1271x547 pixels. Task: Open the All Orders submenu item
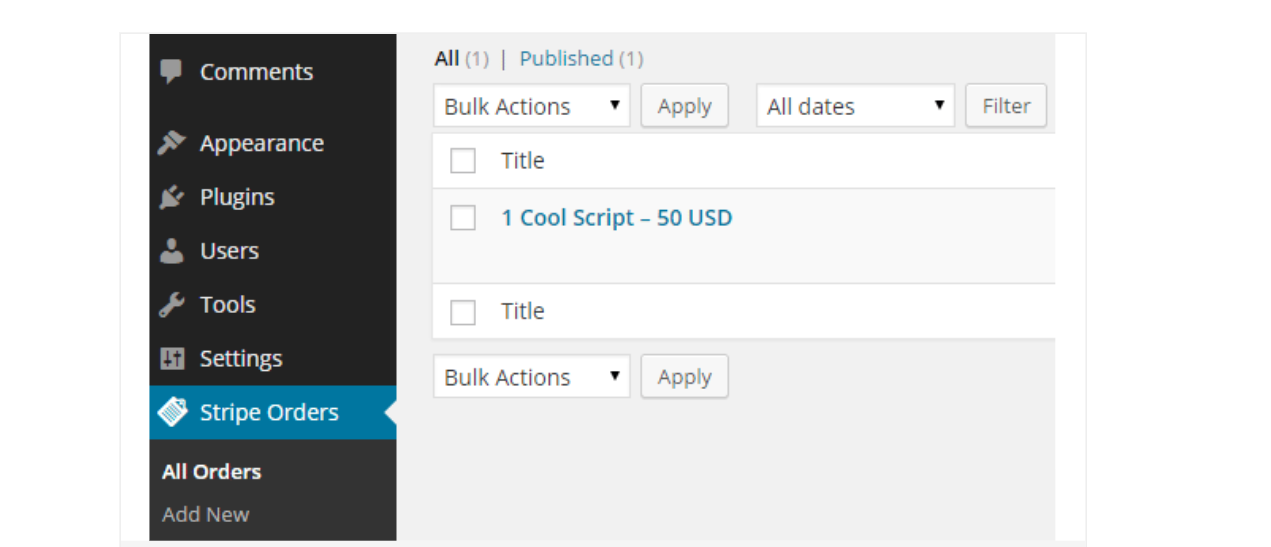[211, 472]
